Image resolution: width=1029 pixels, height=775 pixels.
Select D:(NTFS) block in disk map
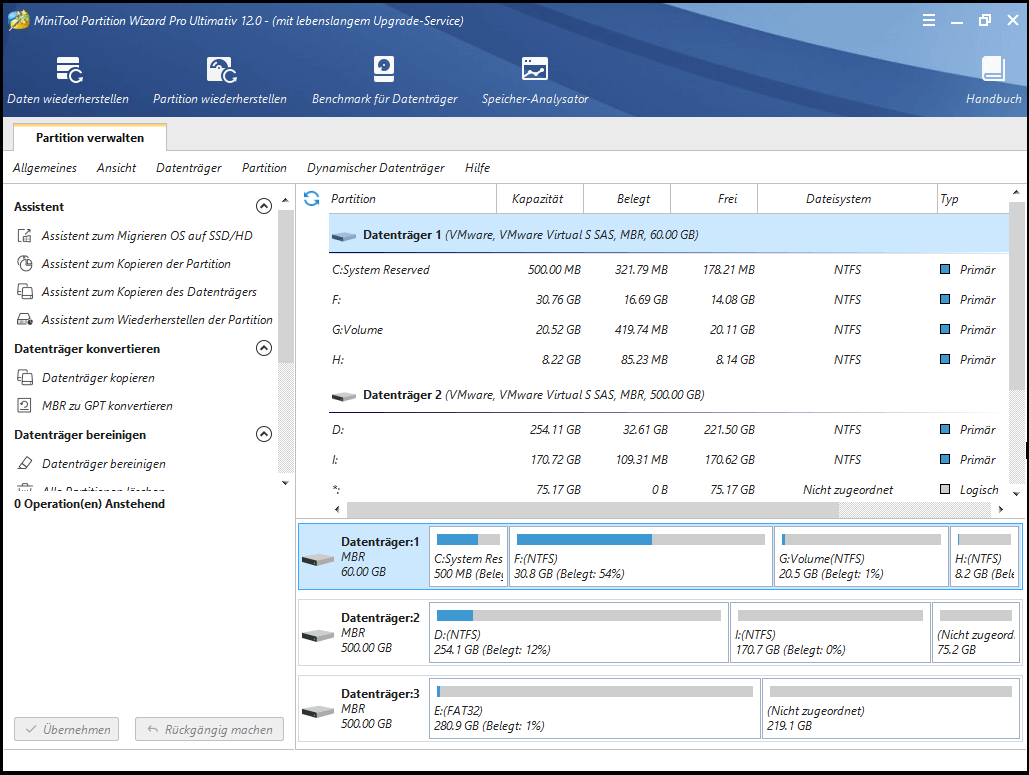pos(579,633)
